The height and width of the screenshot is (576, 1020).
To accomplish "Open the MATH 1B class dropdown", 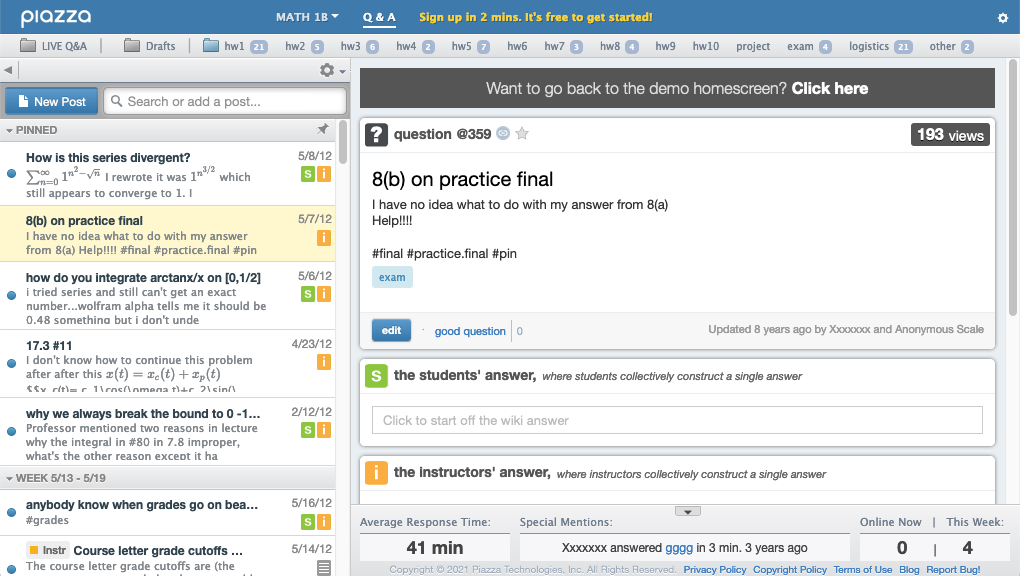I will pyautogui.click(x=307, y=17).
